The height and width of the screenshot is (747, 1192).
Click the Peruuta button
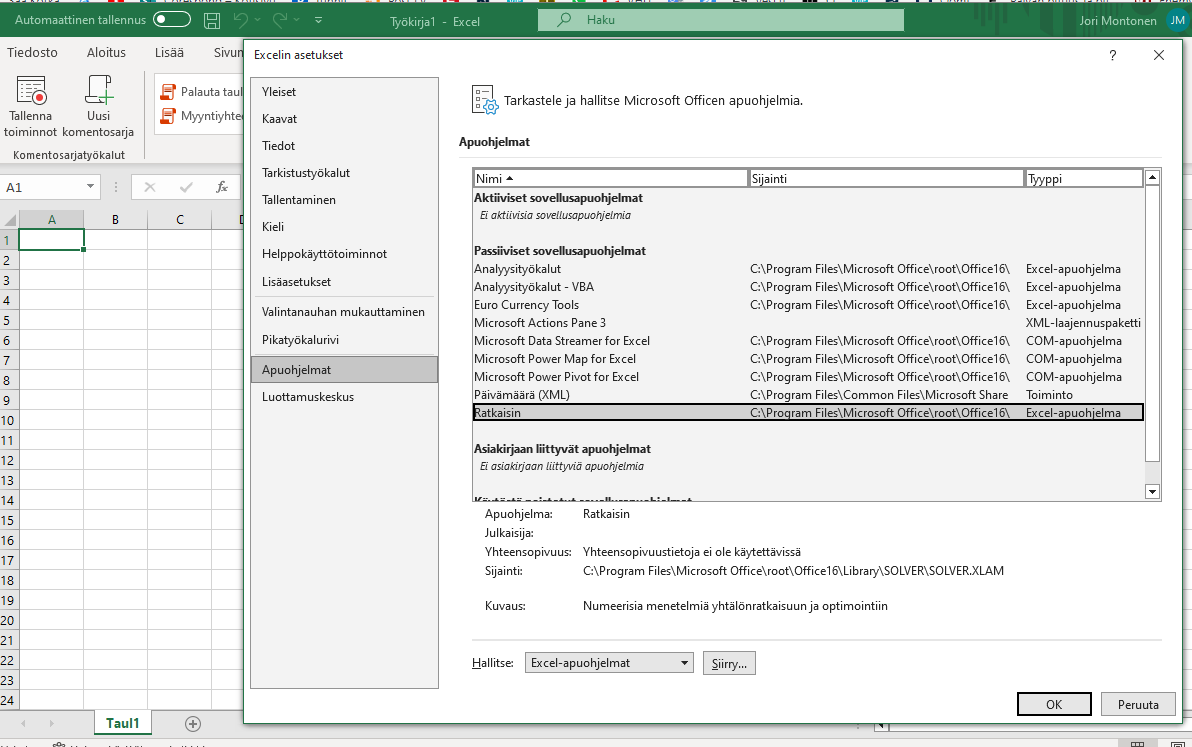(1138, 704)
